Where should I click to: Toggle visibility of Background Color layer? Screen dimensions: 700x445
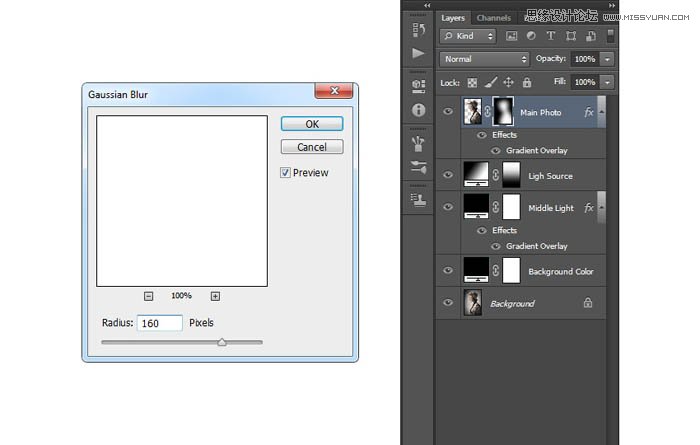point(448,271)
